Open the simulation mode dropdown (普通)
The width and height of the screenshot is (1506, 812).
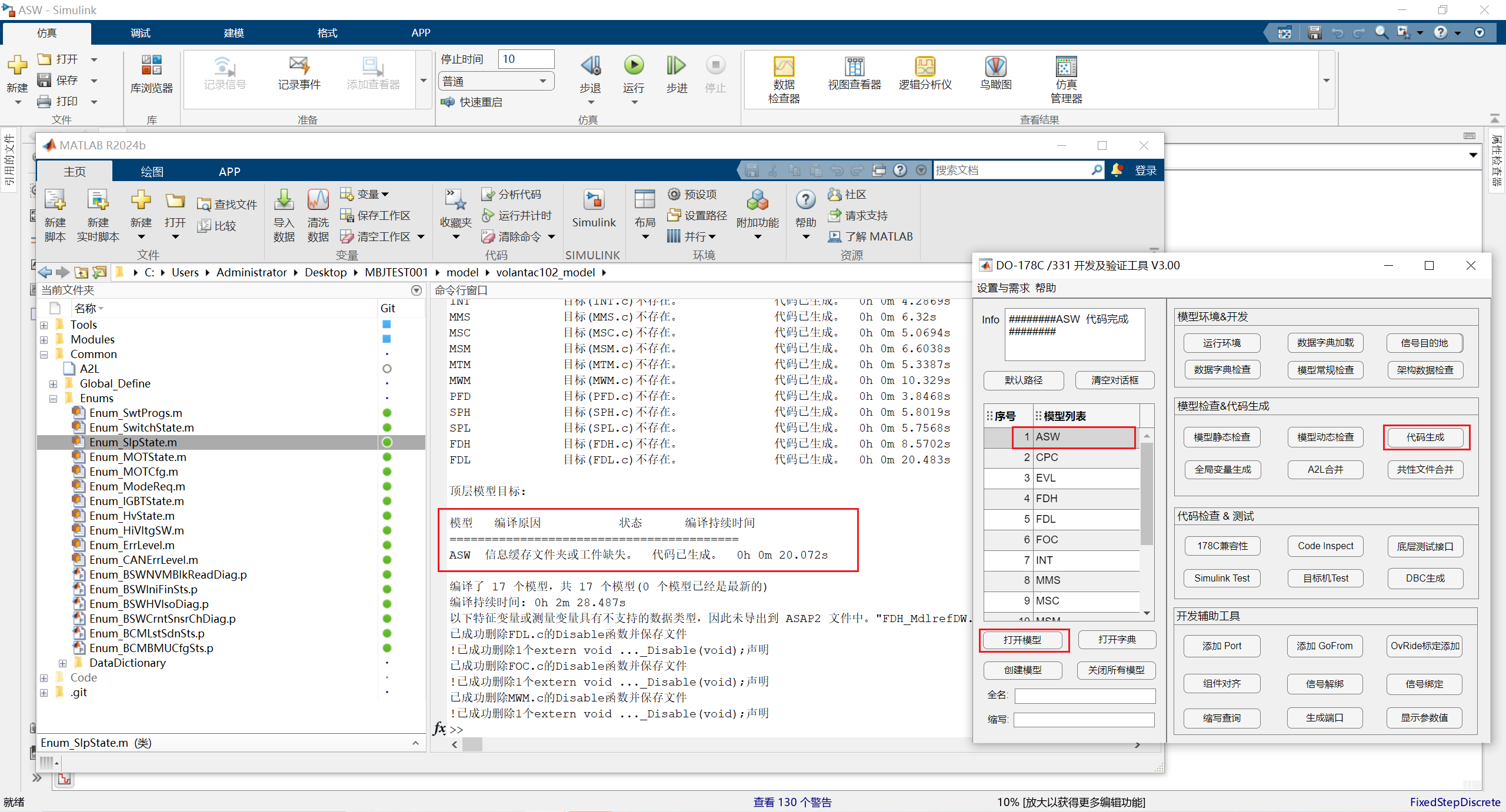[496, 81]
